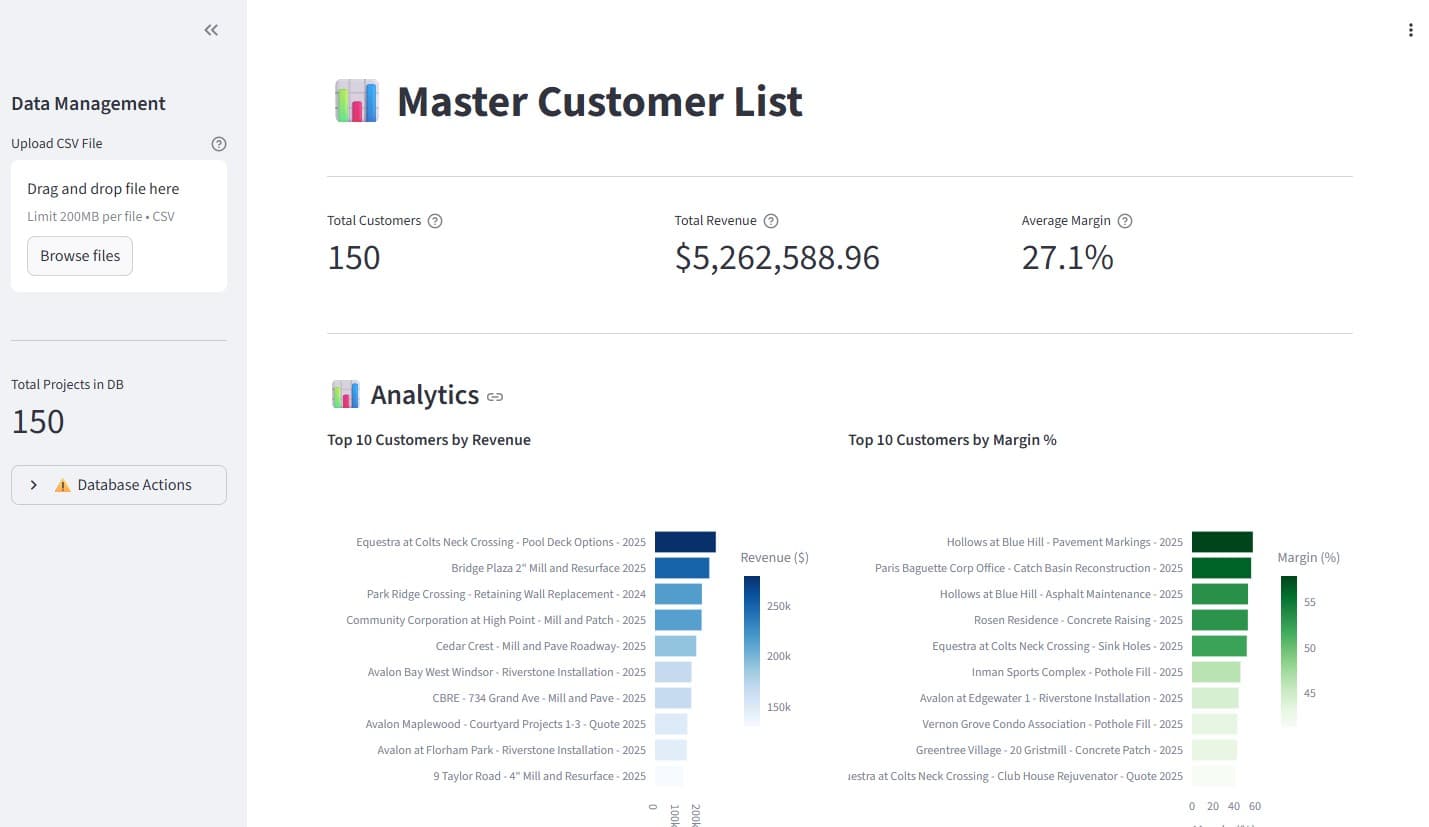Open the Average Margin help icon
This screenshot has height=827, width=1429.
[1125, 220]
